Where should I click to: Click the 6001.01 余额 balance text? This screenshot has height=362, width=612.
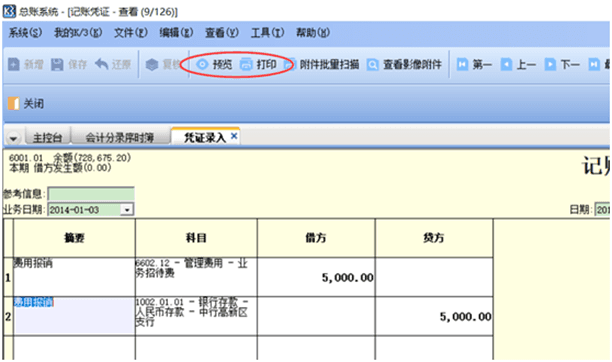[70, 158]
